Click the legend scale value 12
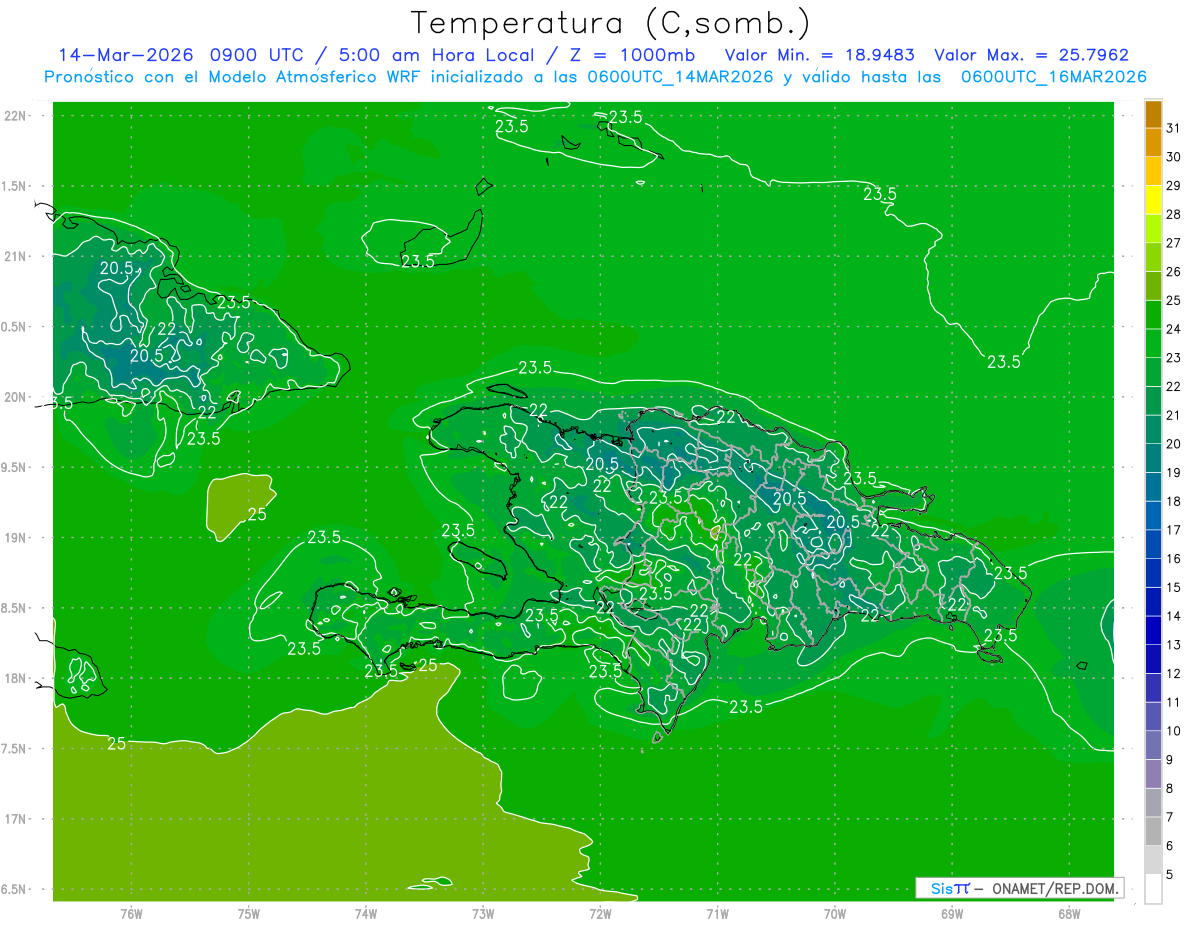The height and width of the screenshot is (927, 1200). (x=1173, y=673)
